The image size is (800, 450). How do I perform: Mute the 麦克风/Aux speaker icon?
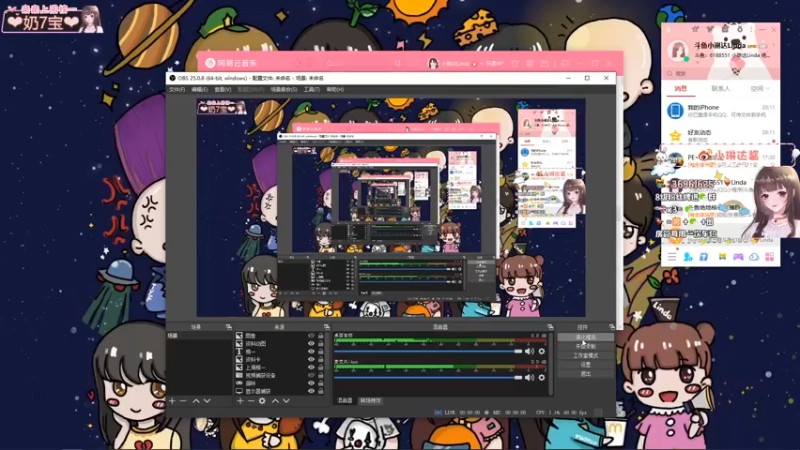click(530, 378)
